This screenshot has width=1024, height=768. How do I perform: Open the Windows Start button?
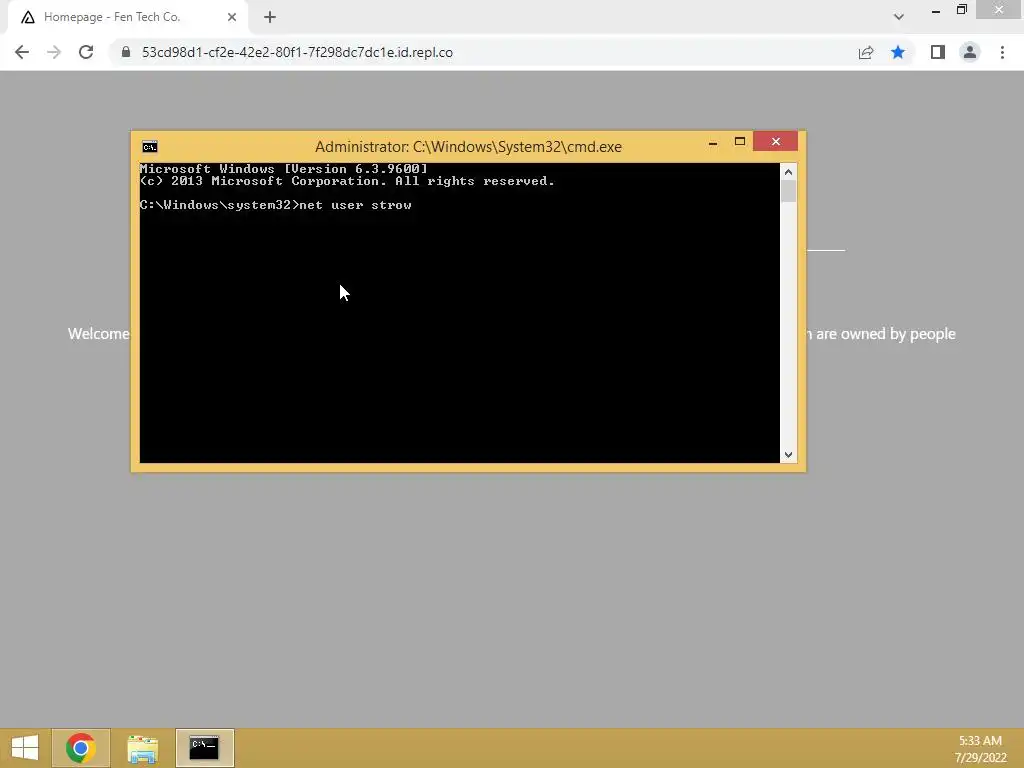coord(25,748)
